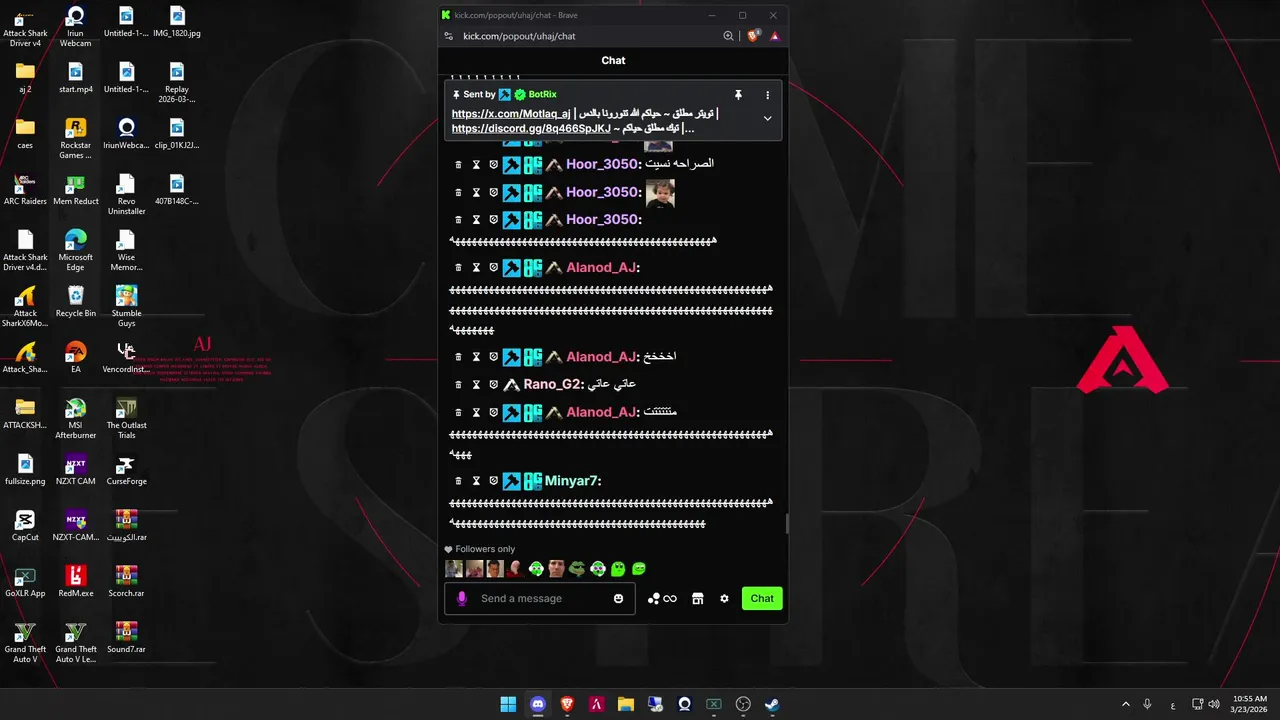Click the pink microphone icon in message box
This screenshot has width=1280, height=720.
tap(461, 599)
